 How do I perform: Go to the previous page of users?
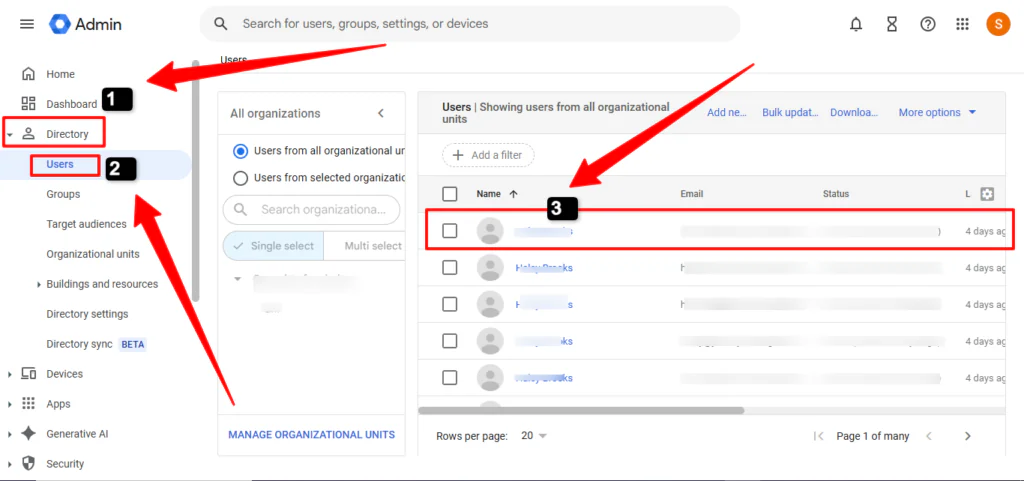coord(929,436)
